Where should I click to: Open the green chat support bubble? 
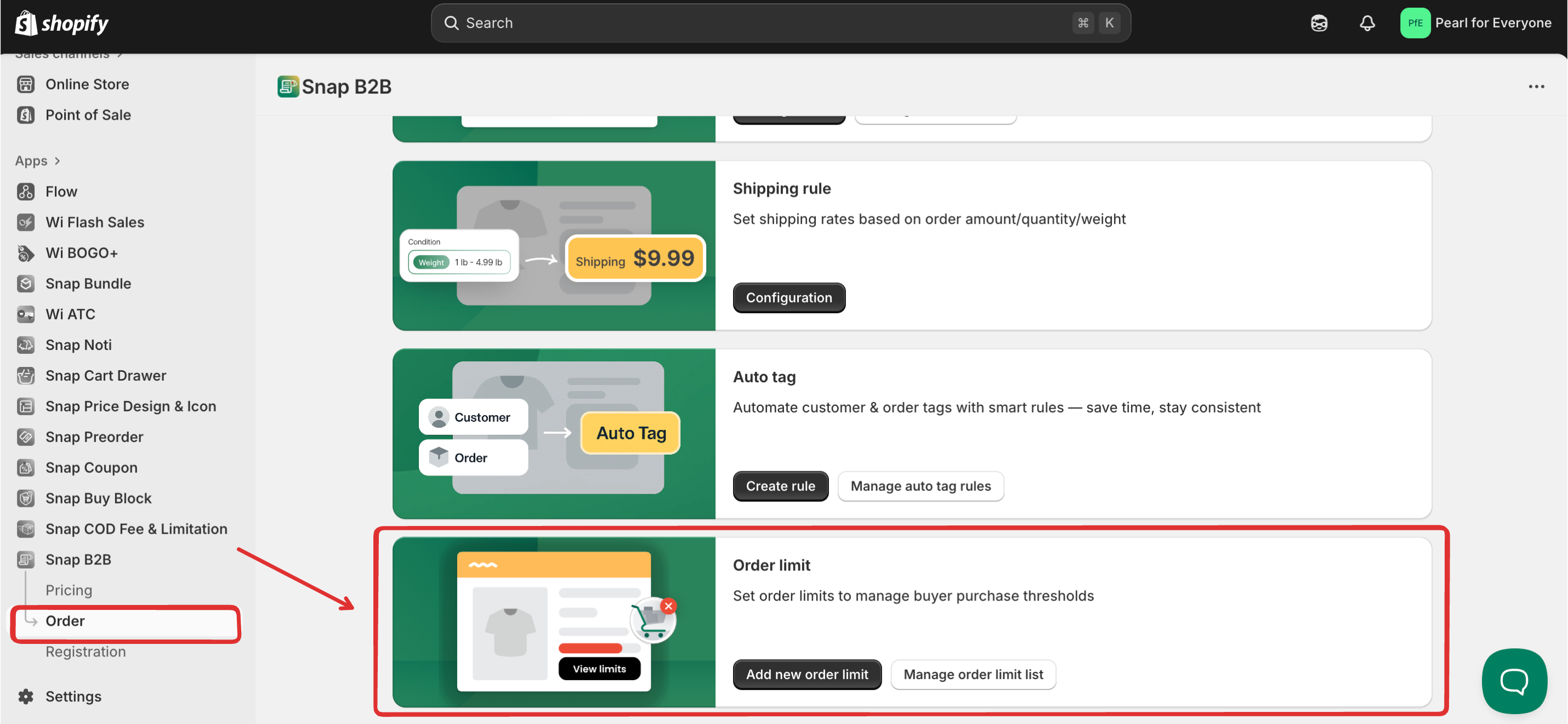point(1514,680)
